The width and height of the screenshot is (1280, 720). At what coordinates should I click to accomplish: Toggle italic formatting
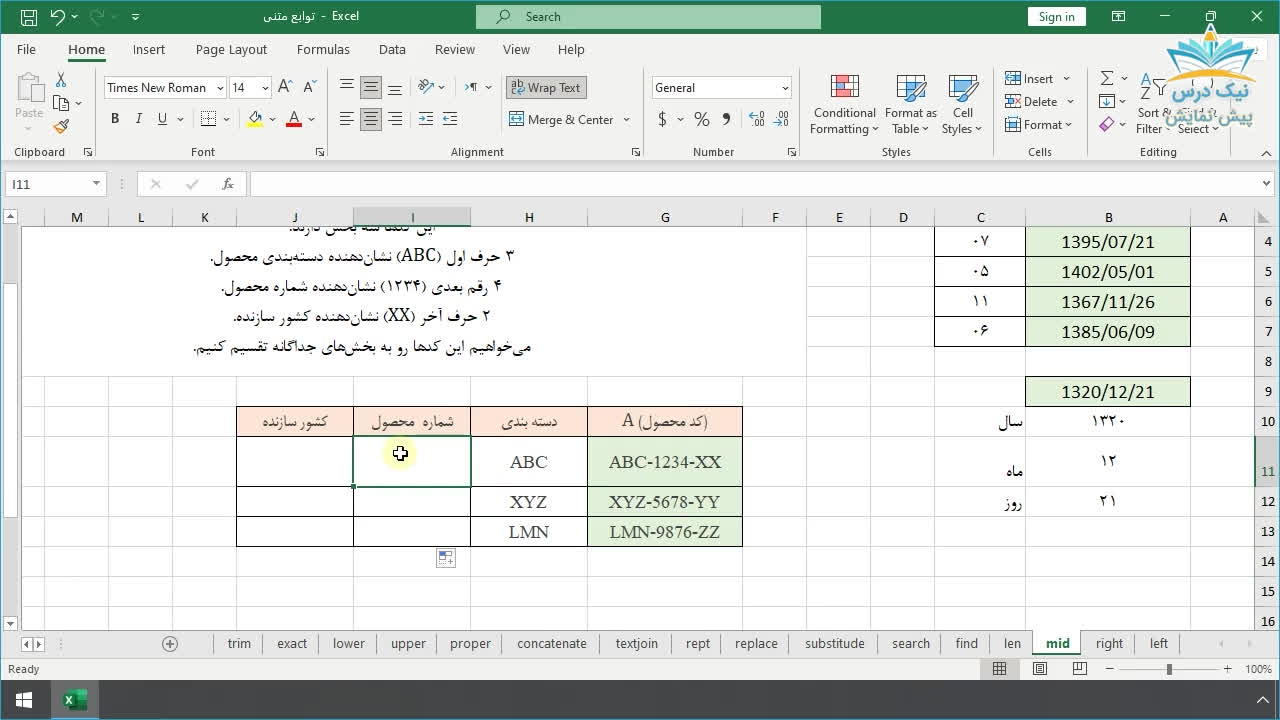coord(139,119)
